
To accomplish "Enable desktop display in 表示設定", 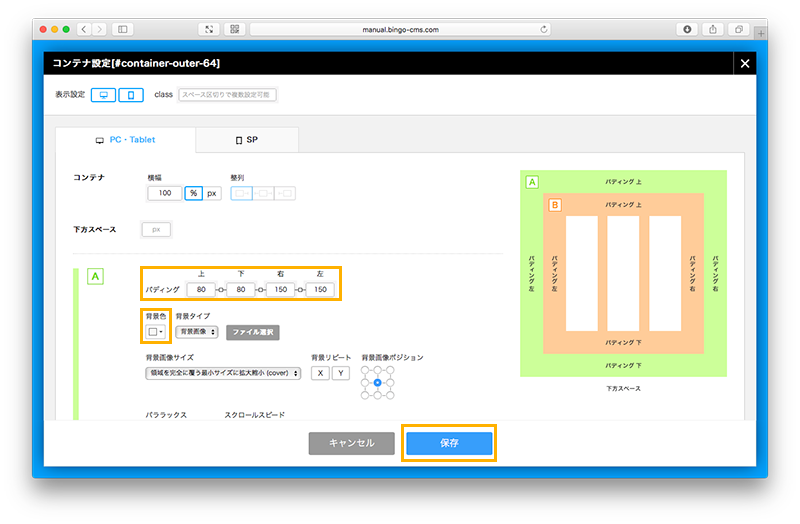I will (x=104, y=95).
